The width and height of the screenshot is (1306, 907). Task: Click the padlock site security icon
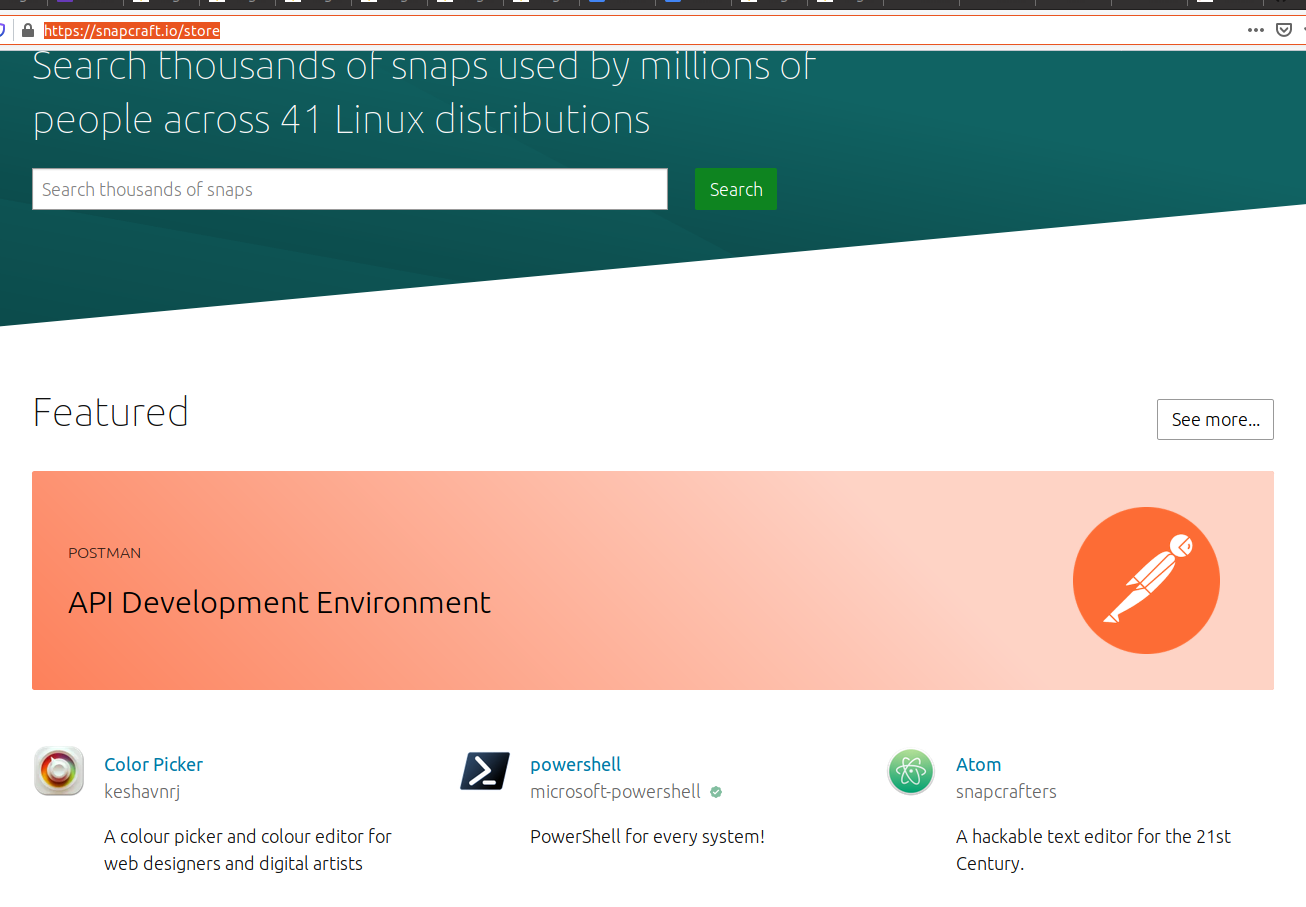[x=26, y=30]
